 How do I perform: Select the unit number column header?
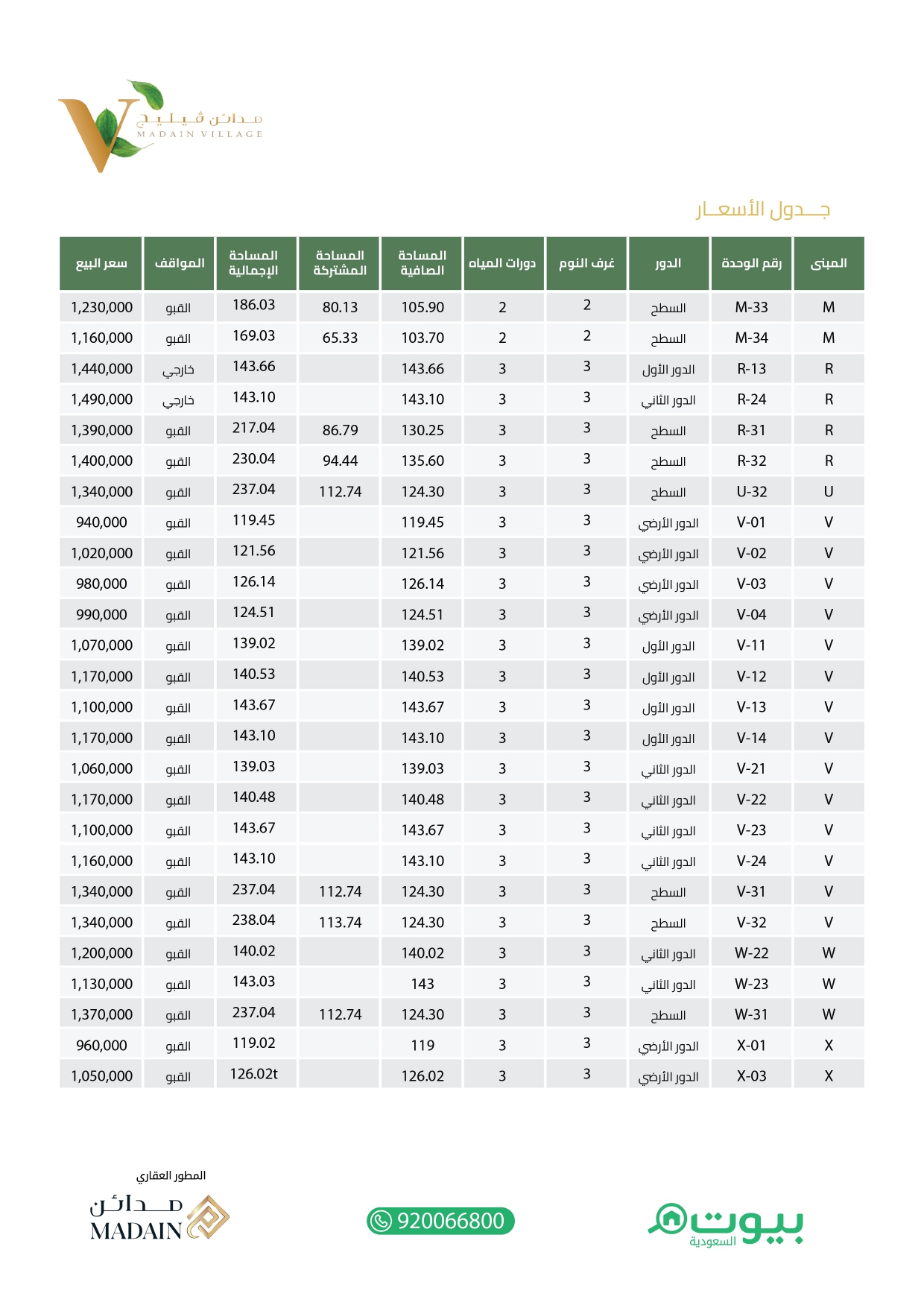(x=751, y=263)
